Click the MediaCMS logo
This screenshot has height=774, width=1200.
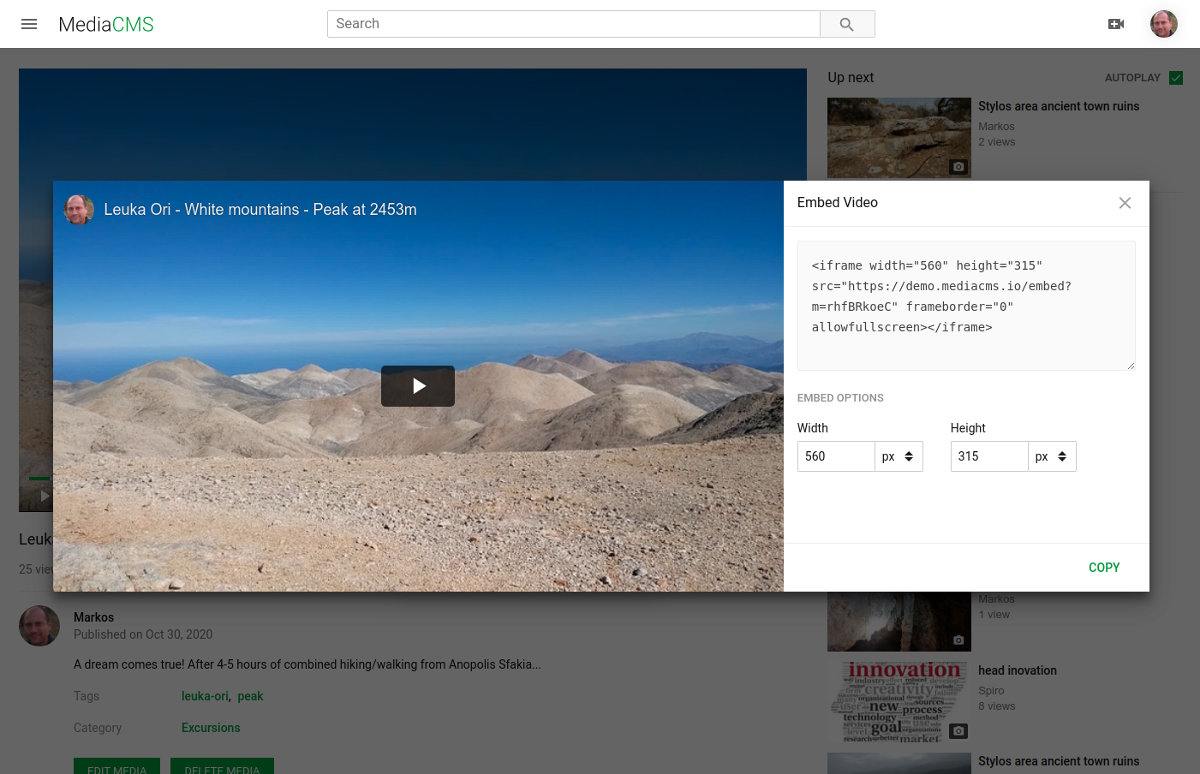tap(106, 24)
